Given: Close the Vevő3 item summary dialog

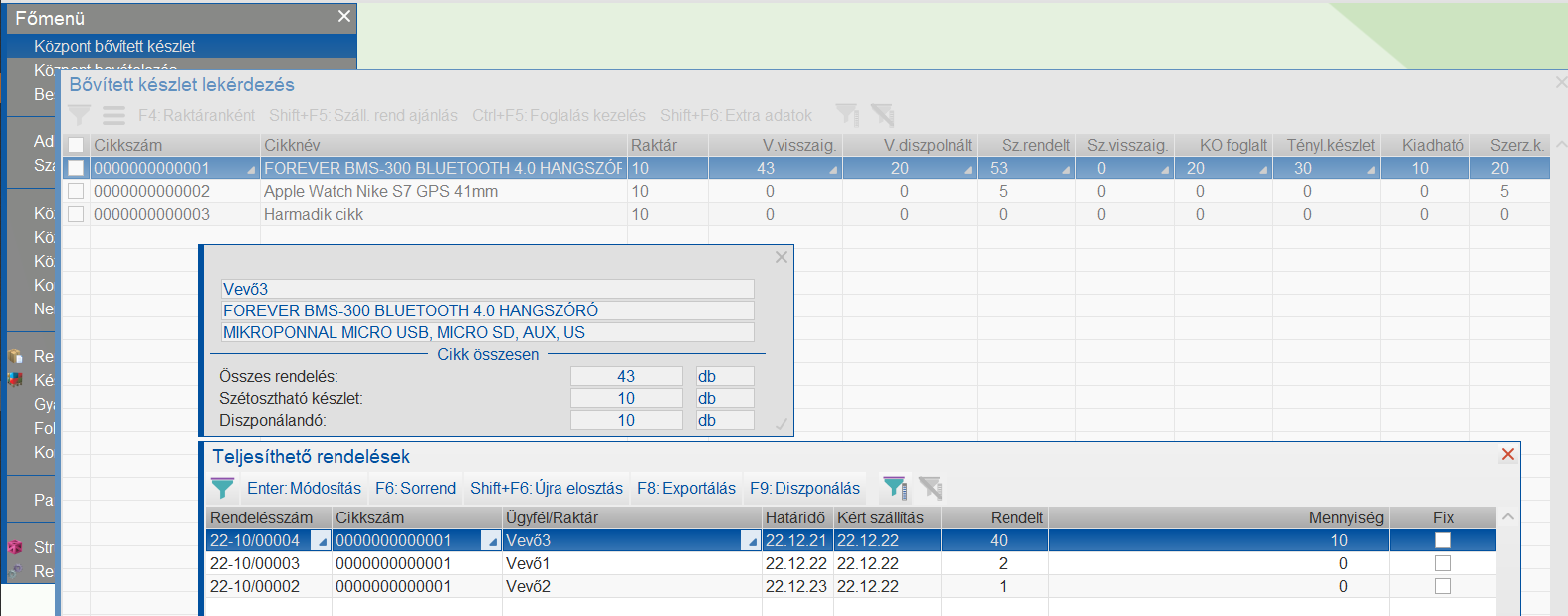Looking at the screenshot, I should pyautogui.click(x=782, y=257).
